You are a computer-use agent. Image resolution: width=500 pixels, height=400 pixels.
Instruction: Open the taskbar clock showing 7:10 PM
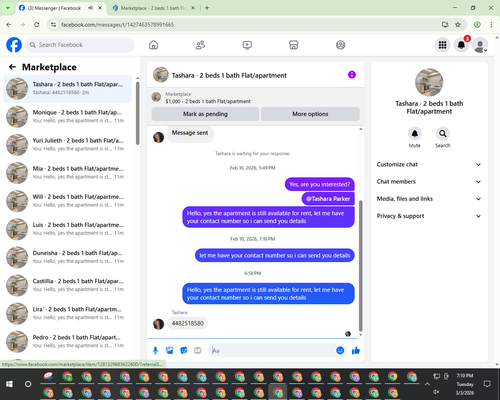tap(465, 384)
